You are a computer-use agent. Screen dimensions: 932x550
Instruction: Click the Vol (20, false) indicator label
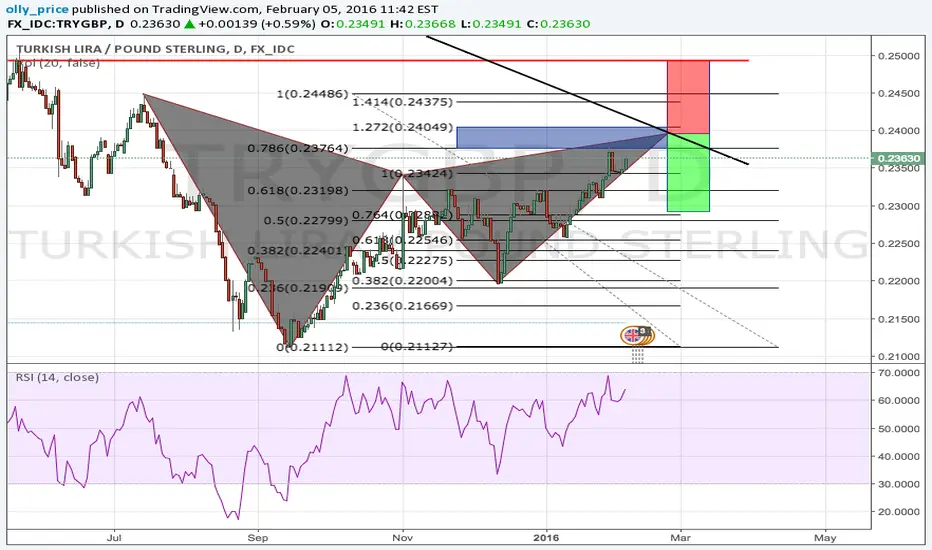(x=58, y=63)
